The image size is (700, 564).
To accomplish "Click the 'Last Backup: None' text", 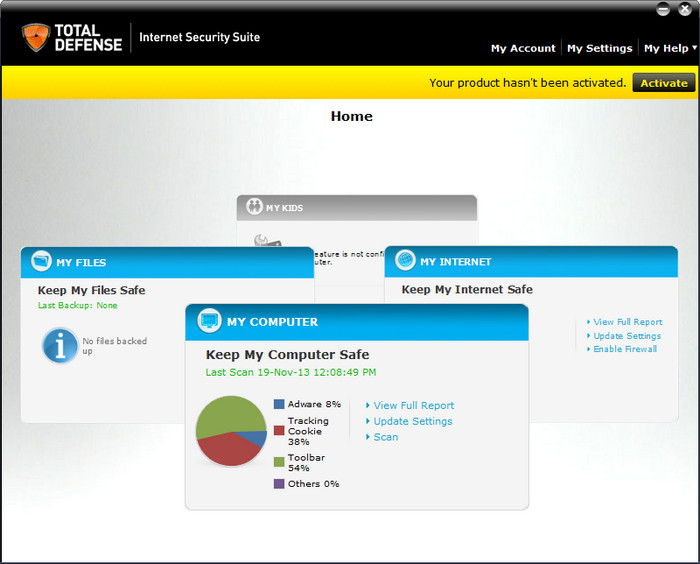I will tap(78, 305).
